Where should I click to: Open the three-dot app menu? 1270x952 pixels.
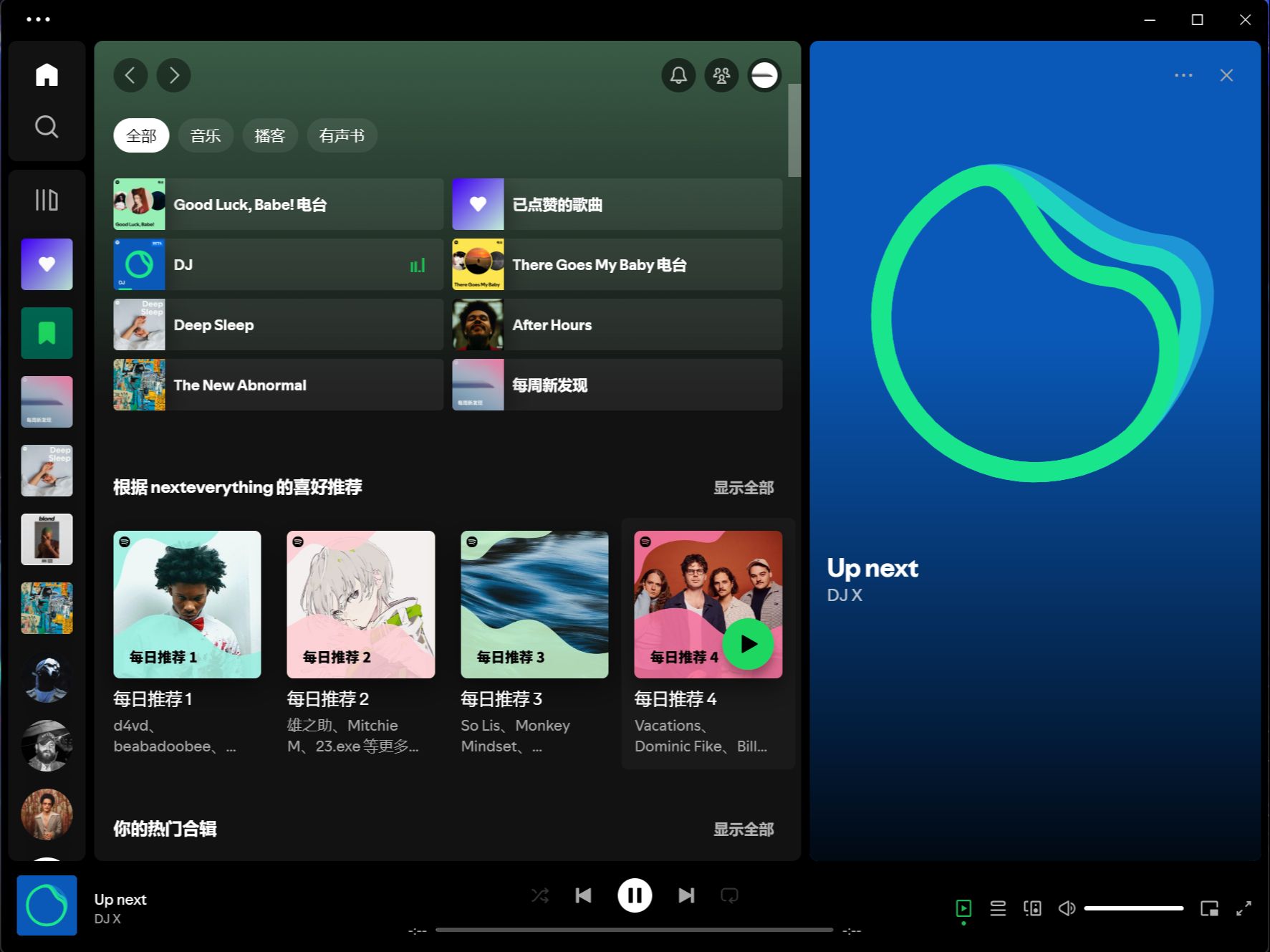[x=38, y=19]
